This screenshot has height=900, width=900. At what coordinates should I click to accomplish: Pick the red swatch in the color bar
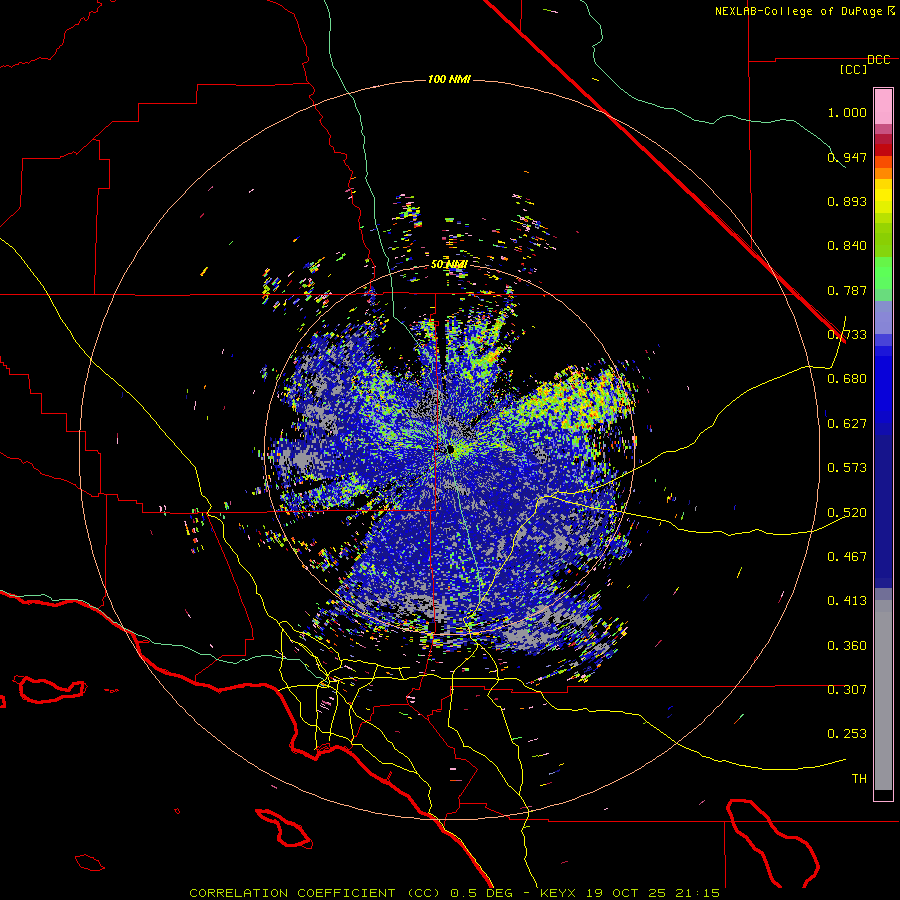click(883, 150)
